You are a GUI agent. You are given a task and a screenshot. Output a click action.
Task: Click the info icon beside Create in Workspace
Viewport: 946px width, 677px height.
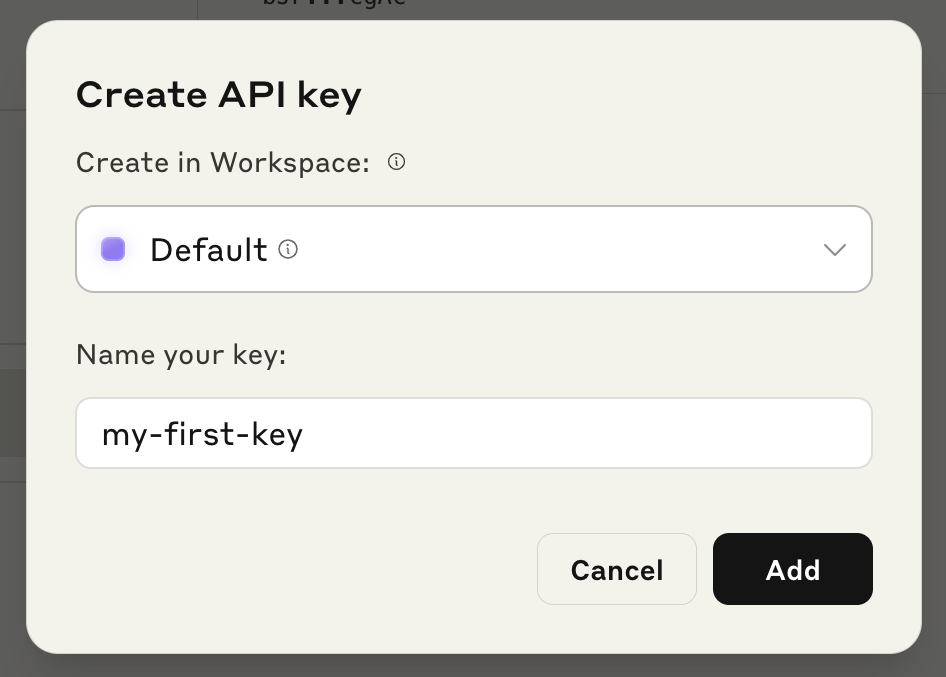pyautogui.click(x=396, y=162)
